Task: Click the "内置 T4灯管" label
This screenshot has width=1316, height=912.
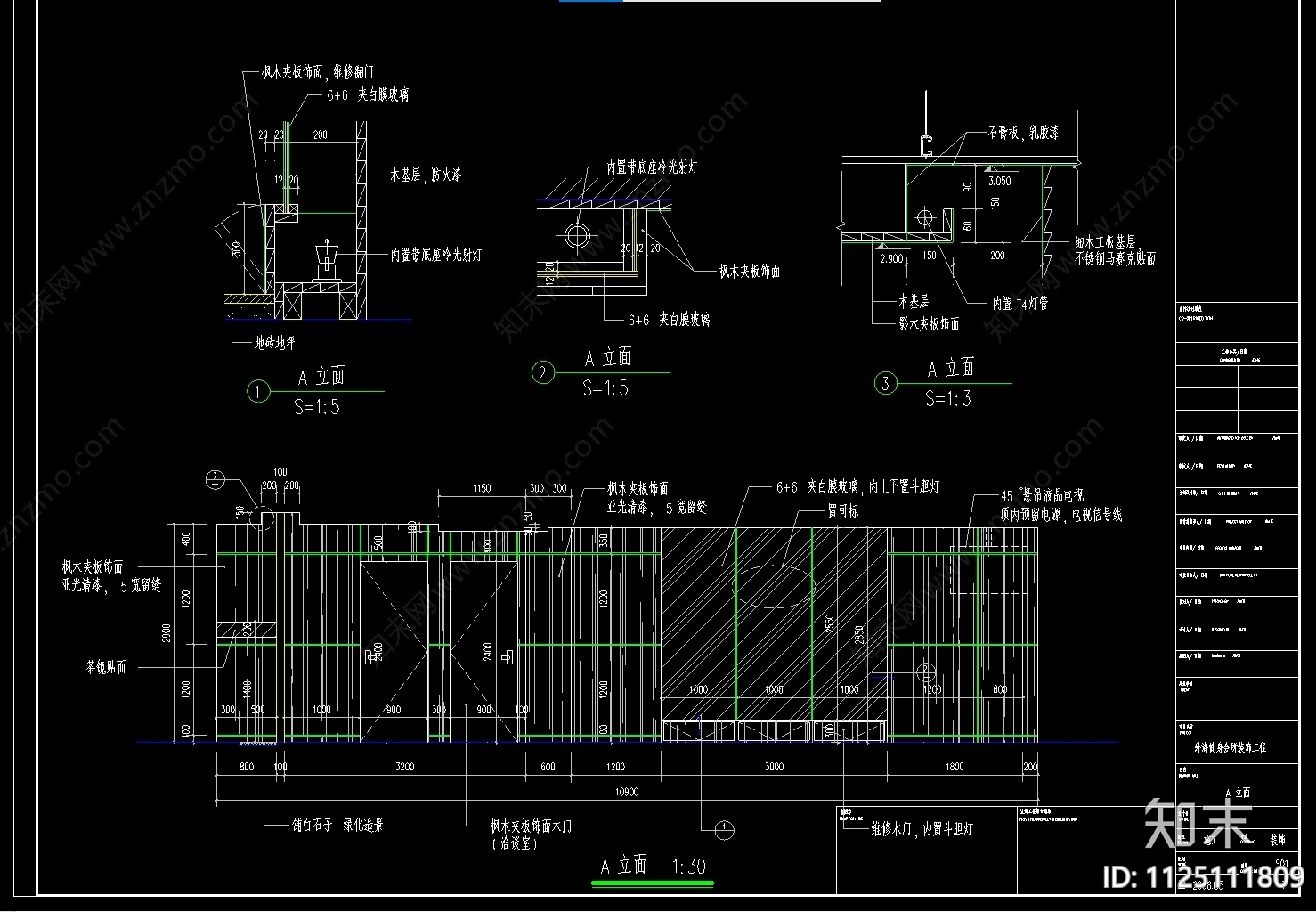Action: coord(1020,304)
